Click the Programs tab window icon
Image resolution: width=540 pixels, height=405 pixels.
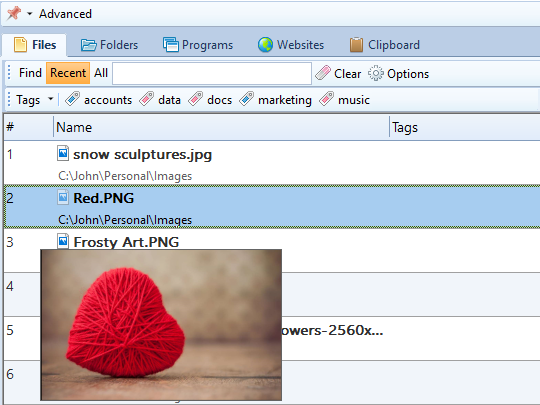pos(171,45)
